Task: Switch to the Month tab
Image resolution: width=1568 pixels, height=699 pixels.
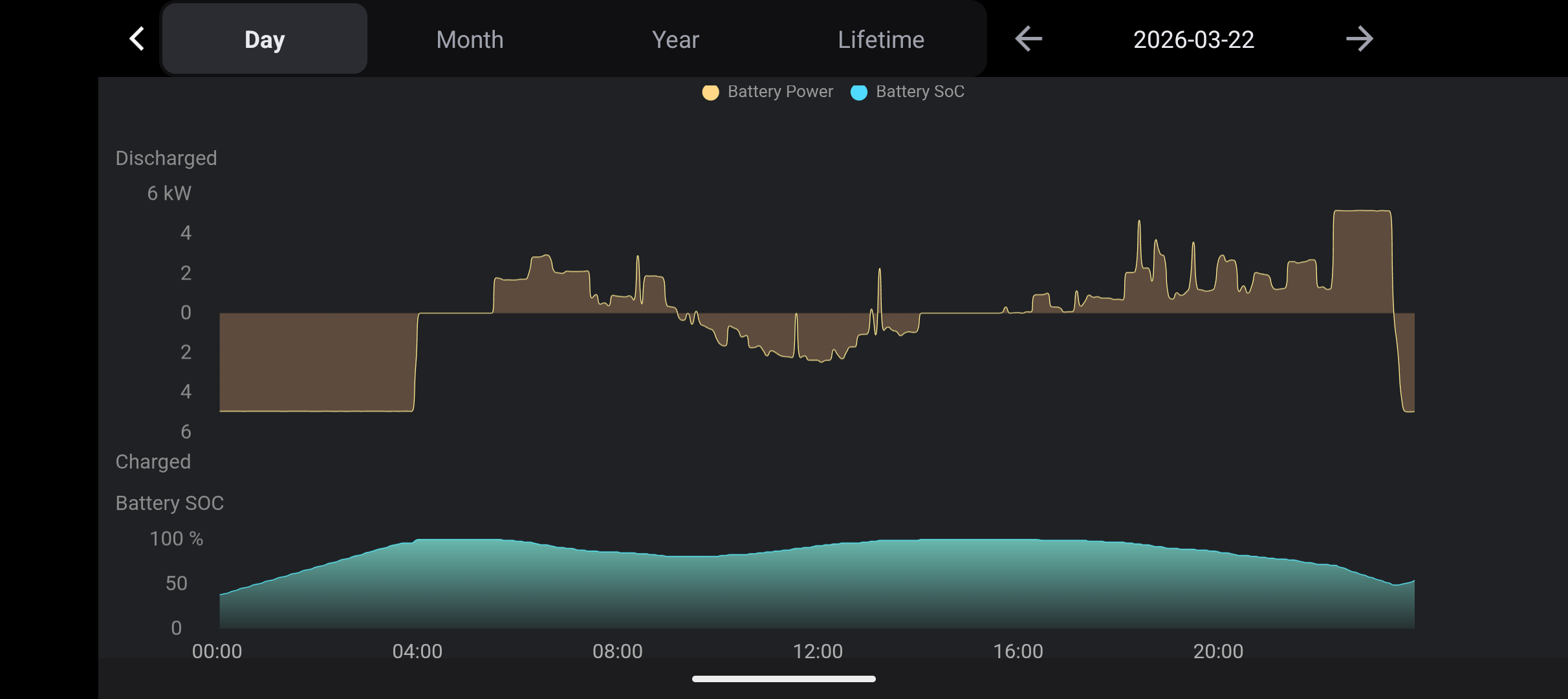Action: (470, 39)
